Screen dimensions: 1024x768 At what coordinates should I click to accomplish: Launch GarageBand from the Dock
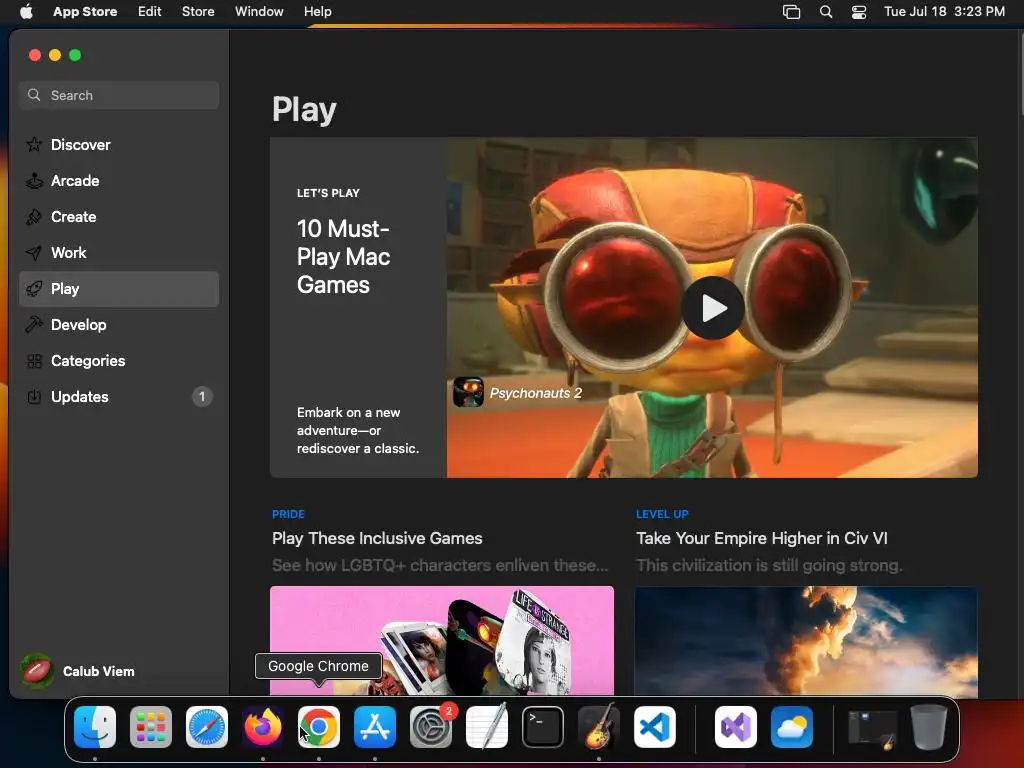click(599, 727)
